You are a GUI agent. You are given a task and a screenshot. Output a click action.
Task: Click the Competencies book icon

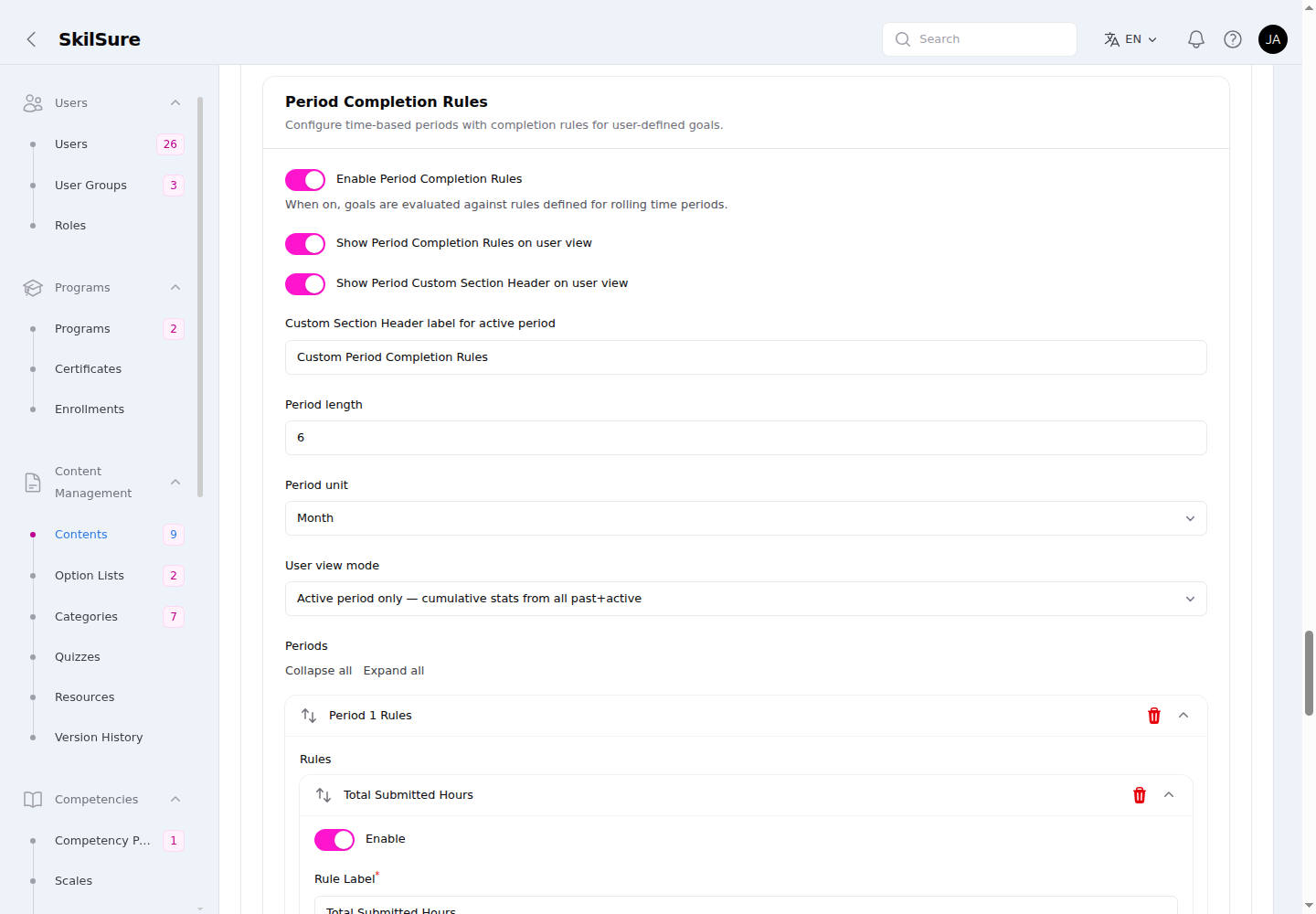click(x=33, y=800)
